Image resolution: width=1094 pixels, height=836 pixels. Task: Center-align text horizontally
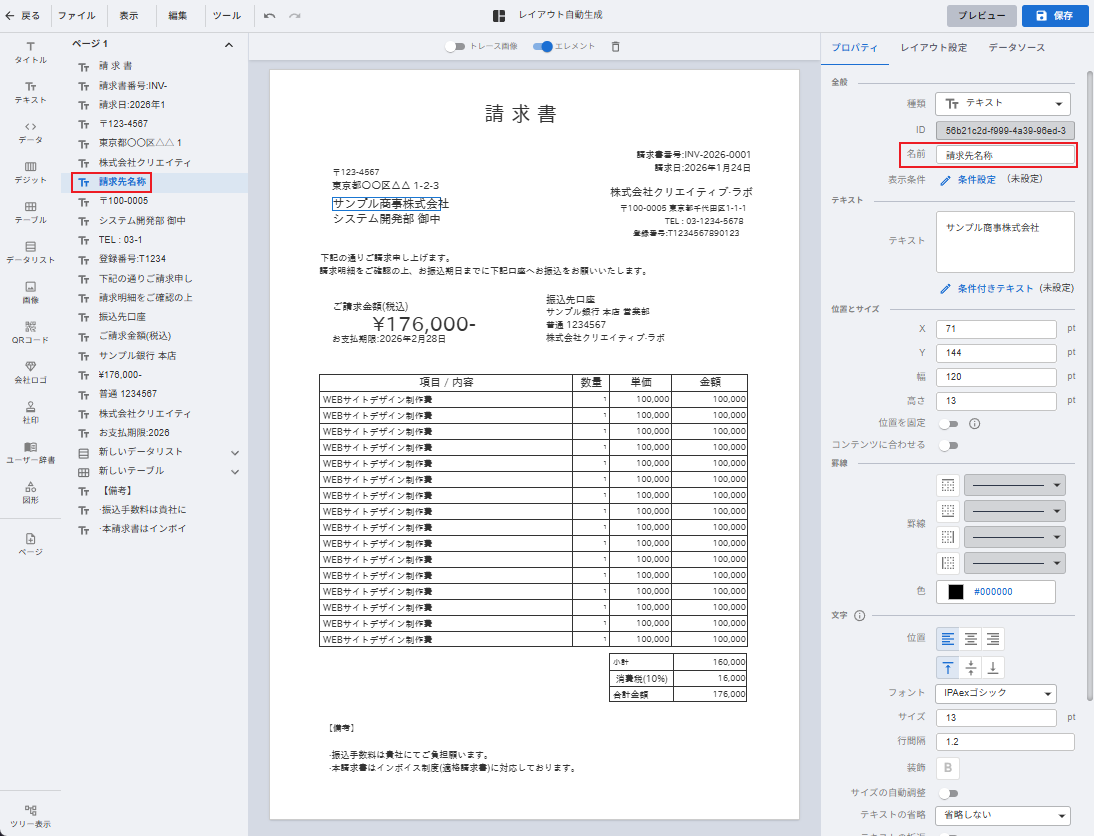970,639
